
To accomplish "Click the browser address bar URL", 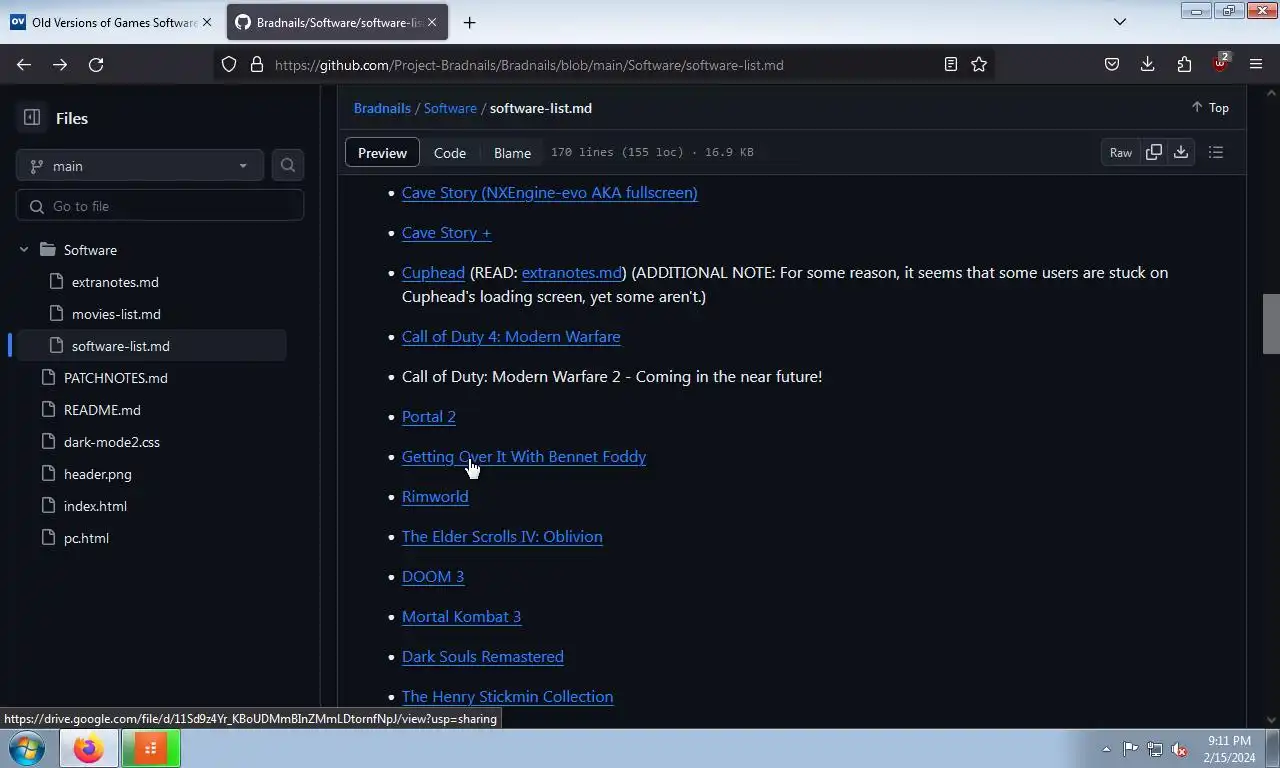I will [x=529, y=65].
